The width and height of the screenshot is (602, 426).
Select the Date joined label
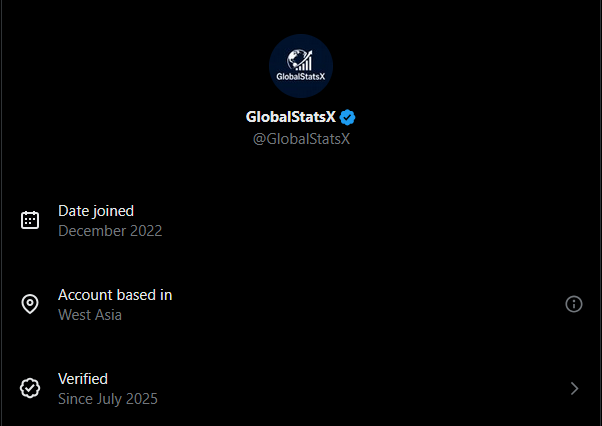tap(96, 211)
